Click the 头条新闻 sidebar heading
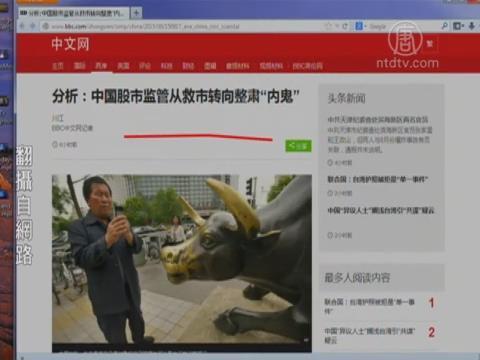 (346, 98)
